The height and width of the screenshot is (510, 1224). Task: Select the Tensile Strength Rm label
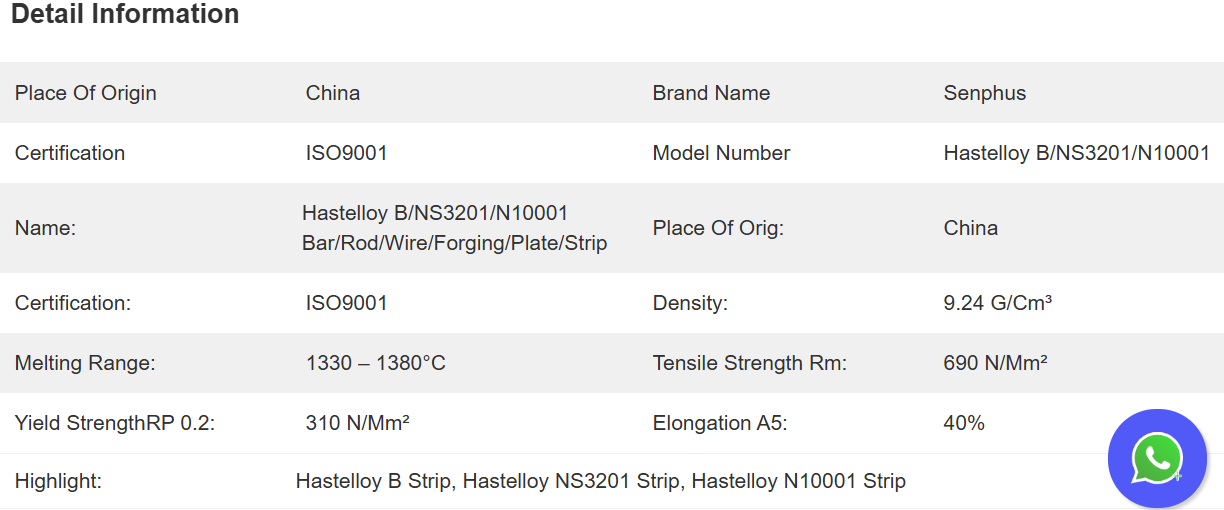[749, 363]
